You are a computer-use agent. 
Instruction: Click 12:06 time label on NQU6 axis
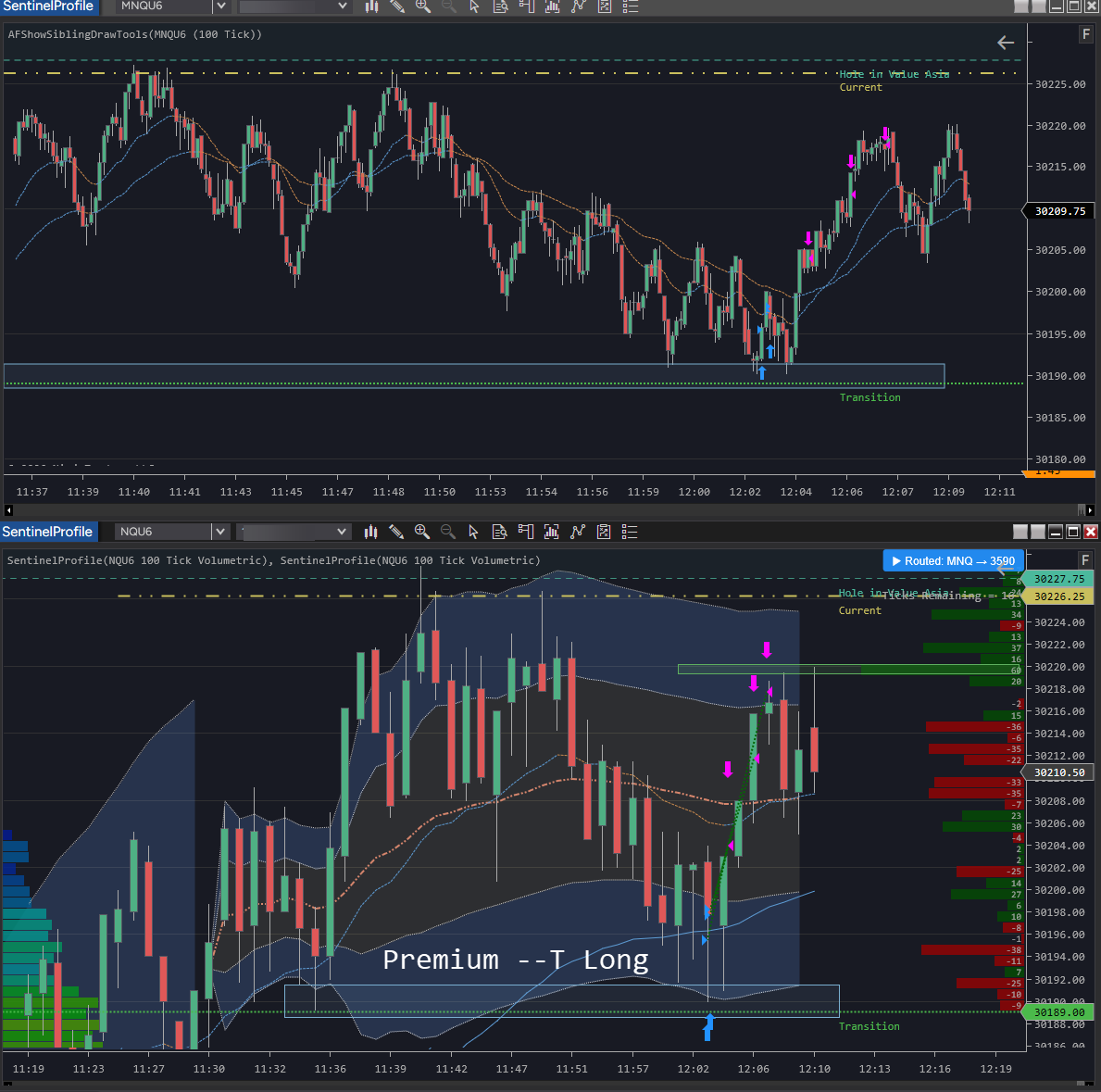point(754,1069)
